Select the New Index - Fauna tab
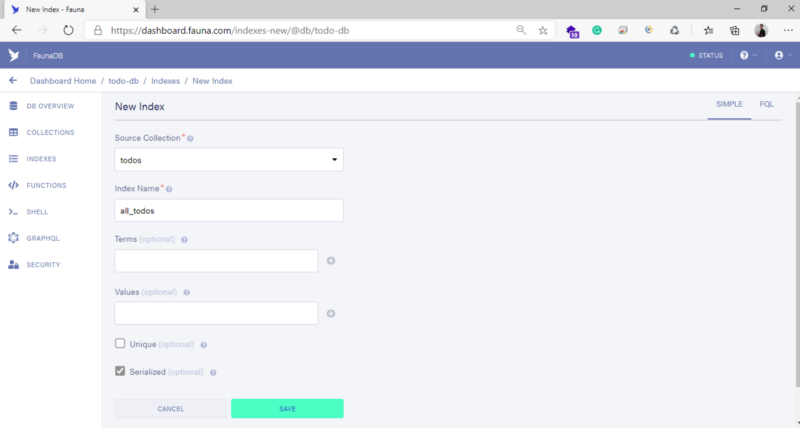This screenshot has height=428, width=800. 74,10
